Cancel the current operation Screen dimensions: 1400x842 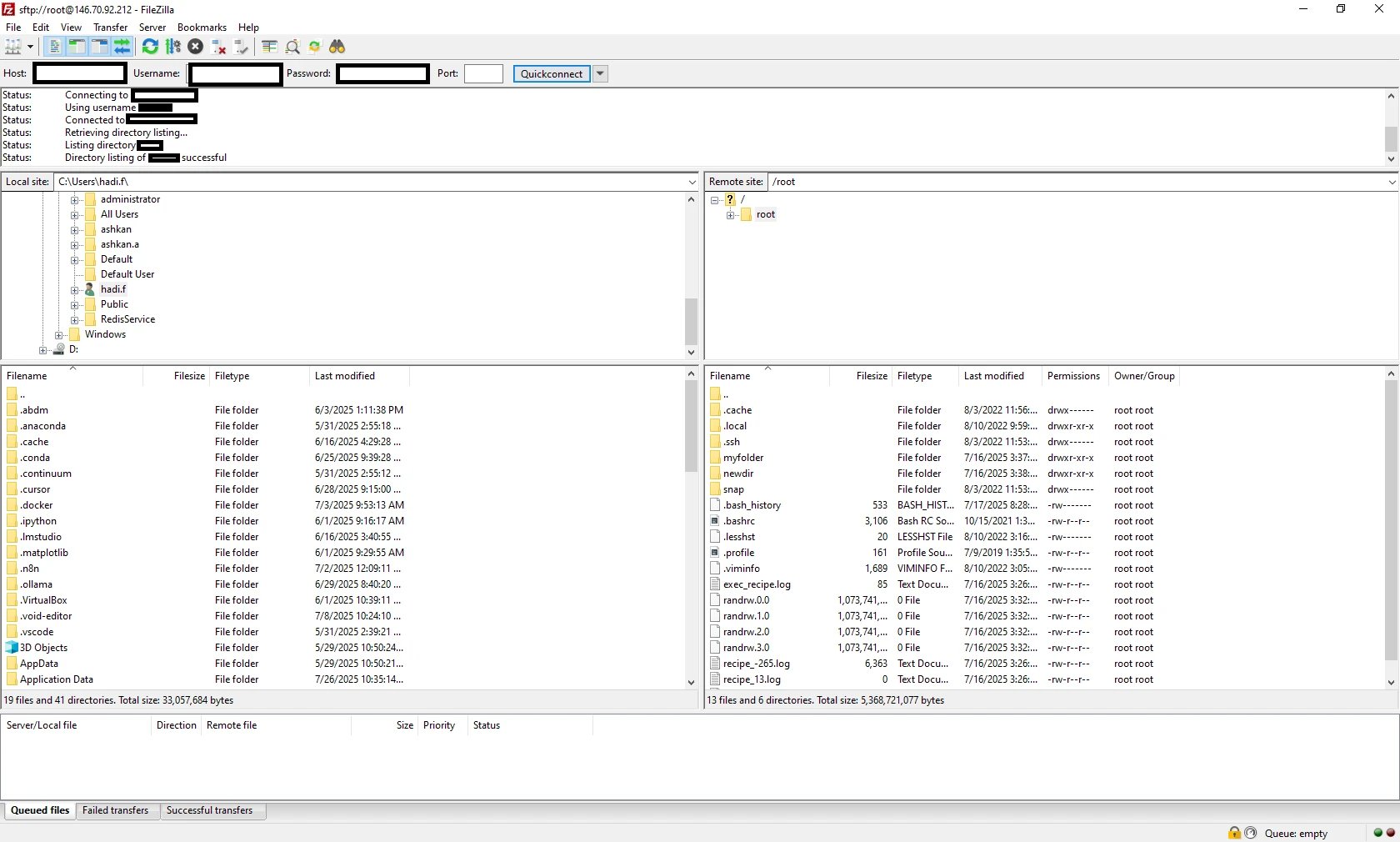point(195,47)
